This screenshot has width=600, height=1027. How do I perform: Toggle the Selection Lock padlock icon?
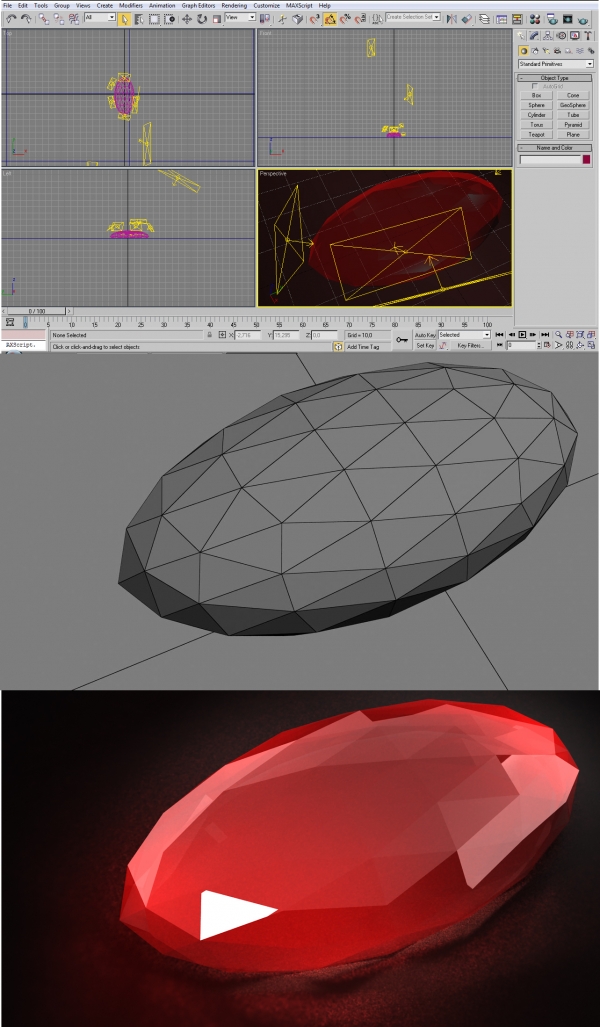pos(210,335)
